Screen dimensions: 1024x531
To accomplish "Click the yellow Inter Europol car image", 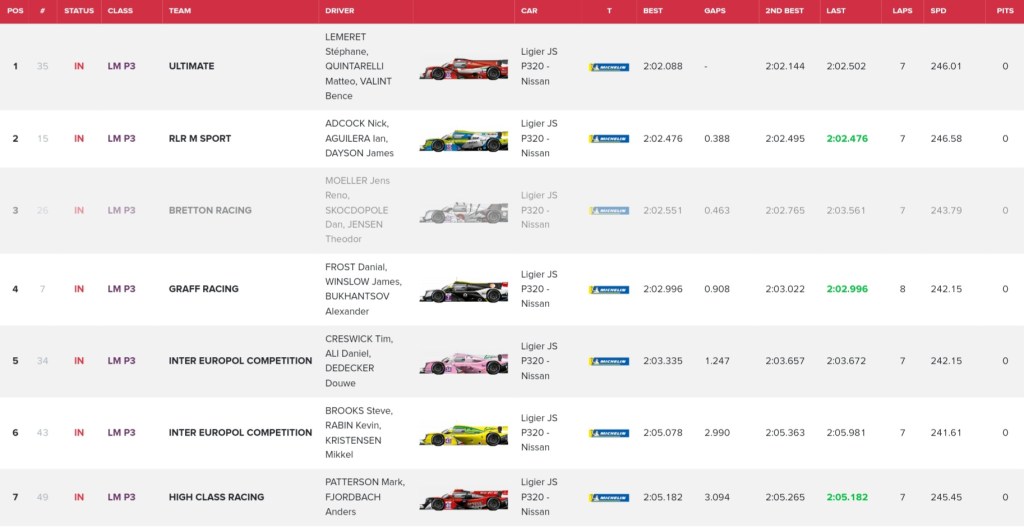I will pos(464,436).
